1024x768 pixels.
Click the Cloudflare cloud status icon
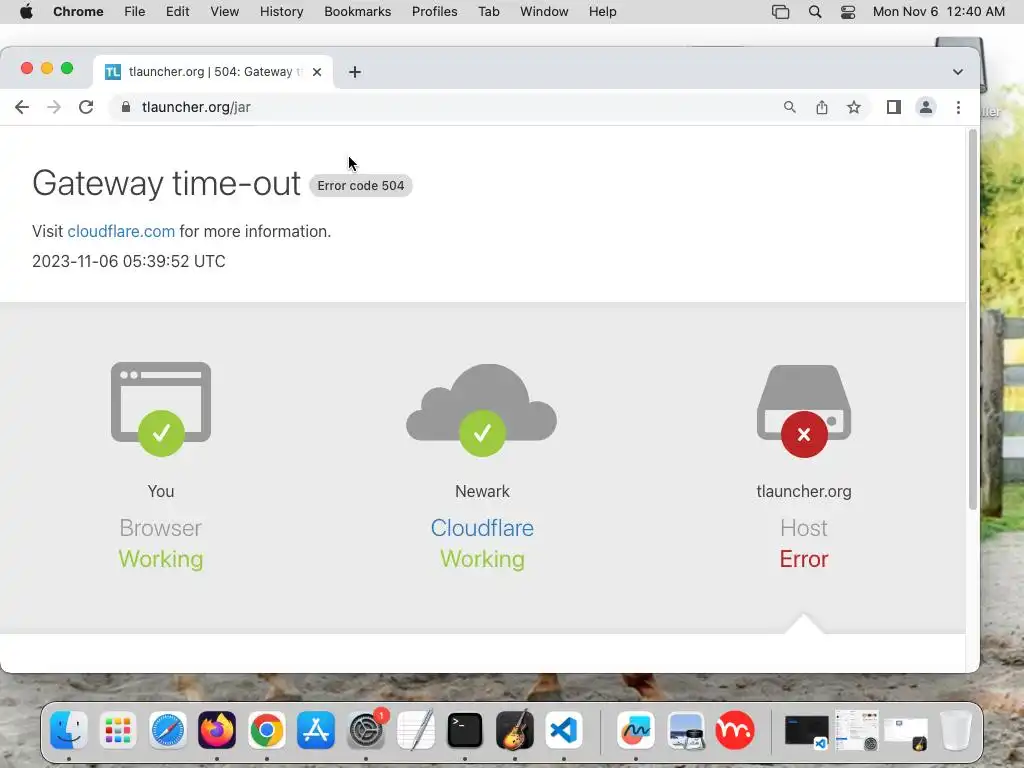point(482,410)
